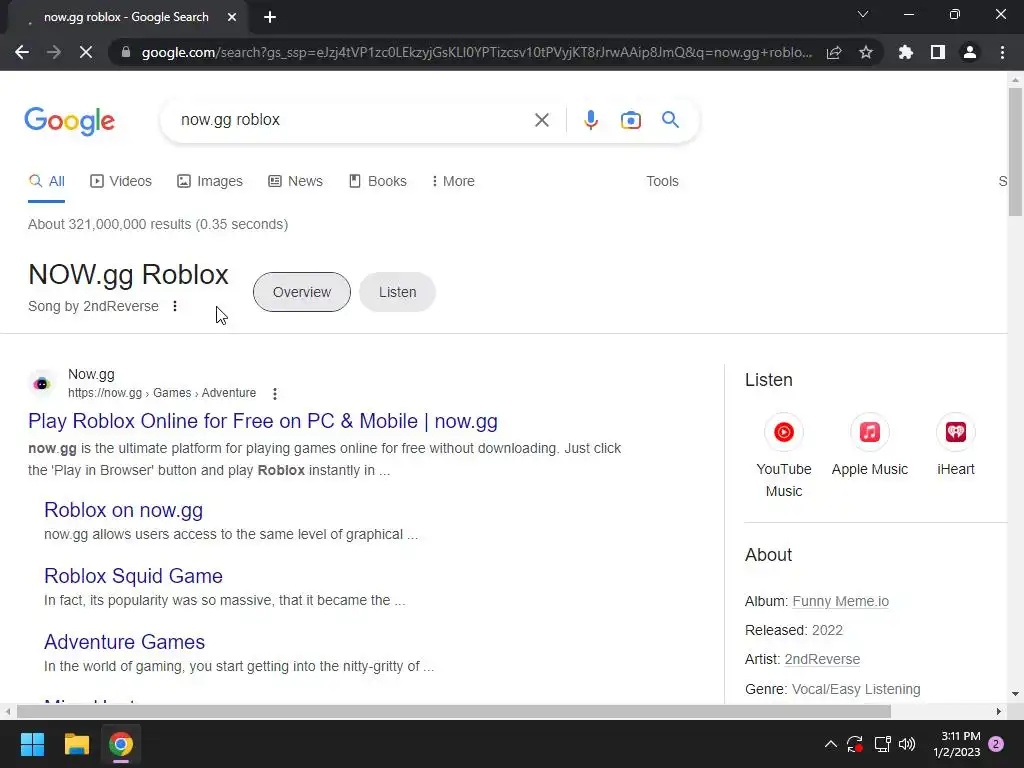Select the Listen chip
The height and width of the screenshot is (768, 1024).
pos(397,292)
